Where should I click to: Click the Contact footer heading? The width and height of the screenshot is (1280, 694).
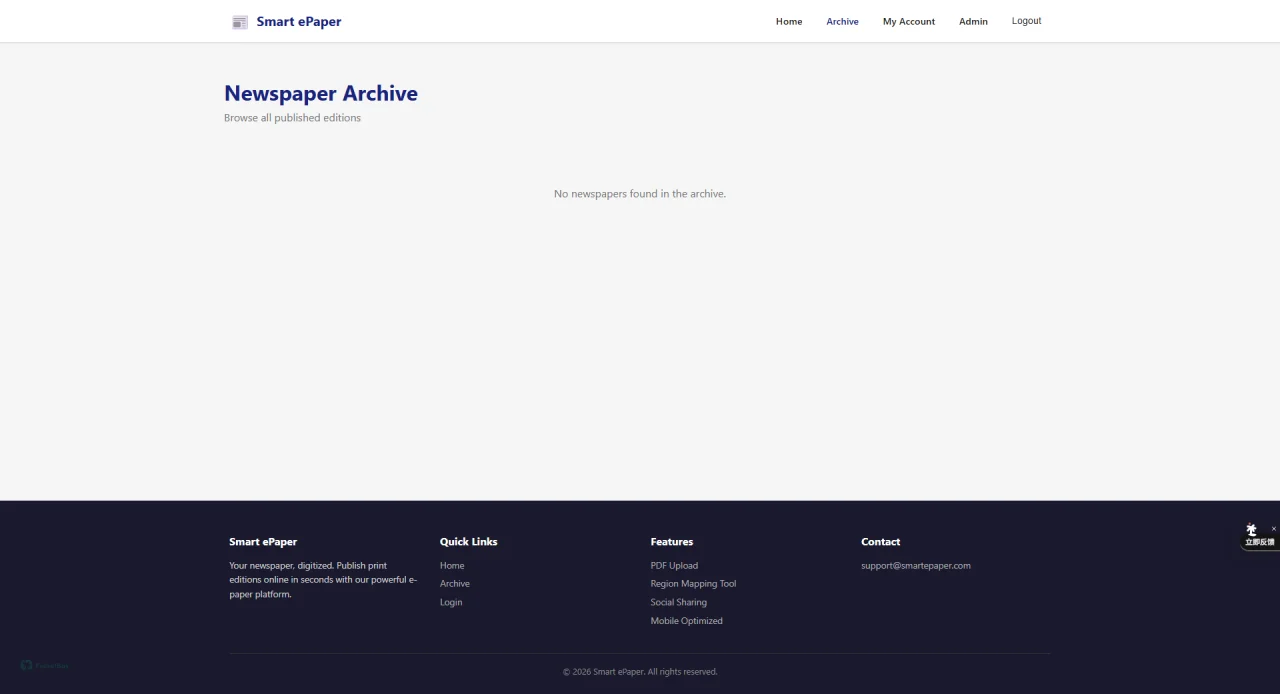pyautogui.click(x=880, y=542)
